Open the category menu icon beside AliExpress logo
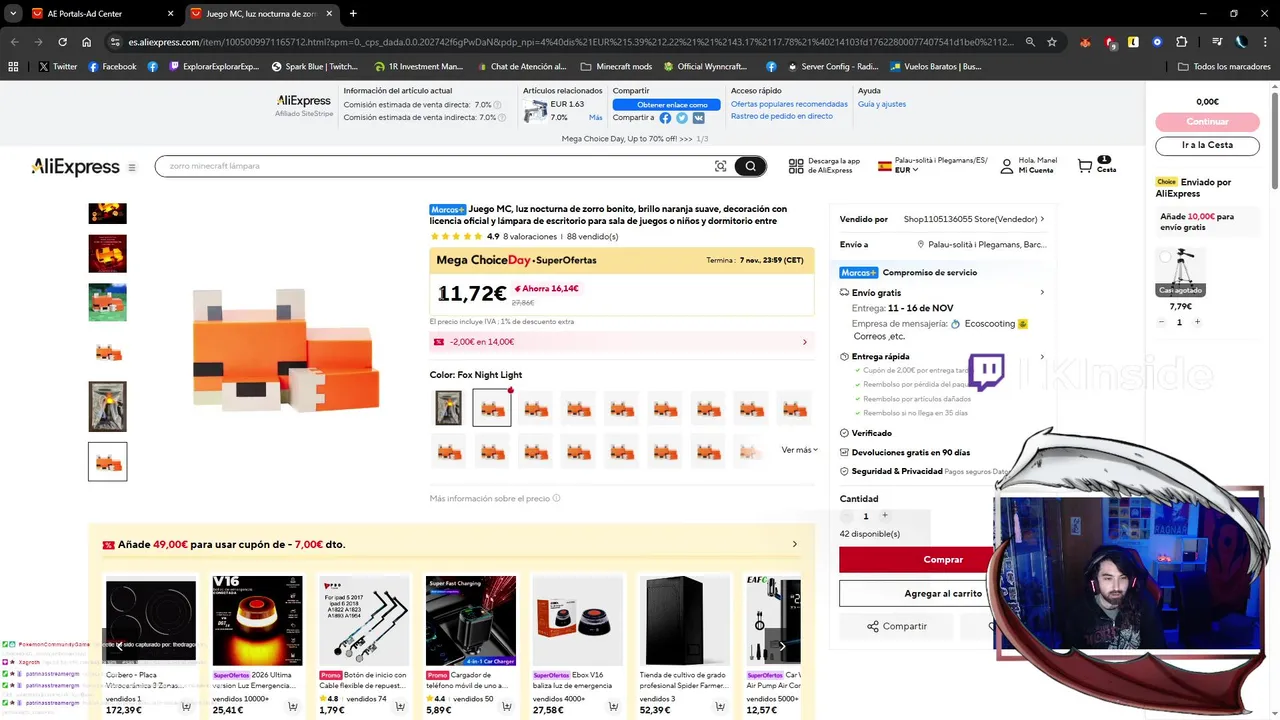Image resolution: width=1280 pixels, height=720 pixels. point(131,167)
